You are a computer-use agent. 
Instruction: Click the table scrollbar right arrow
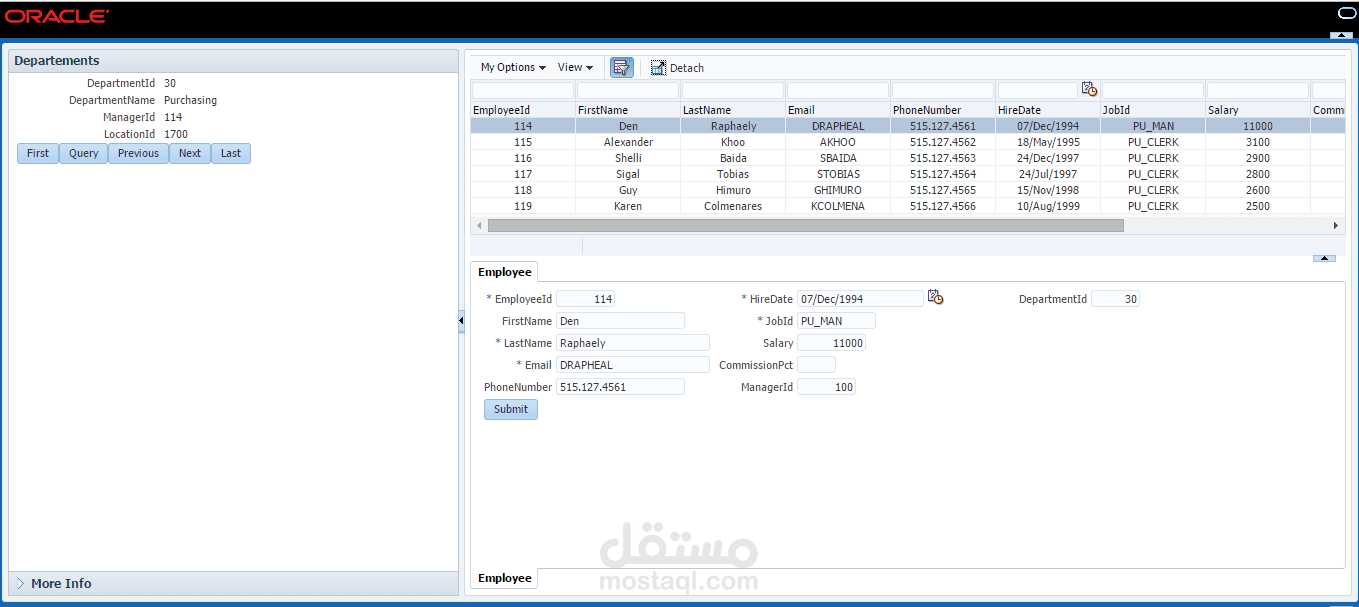pos(1336,226)
